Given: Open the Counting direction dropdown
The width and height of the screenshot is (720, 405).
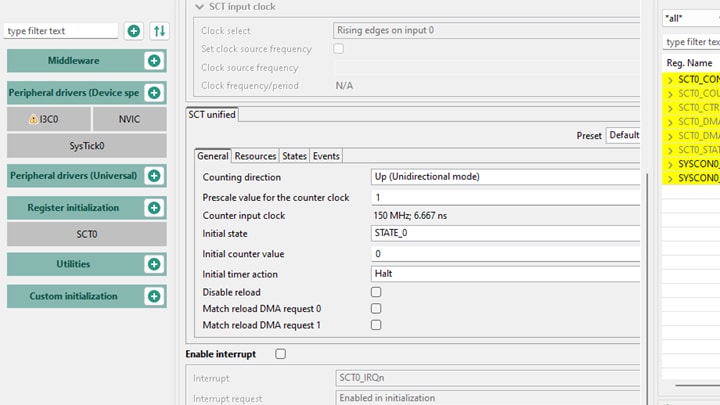Looking at the screenshot, I should click(505, 177).
